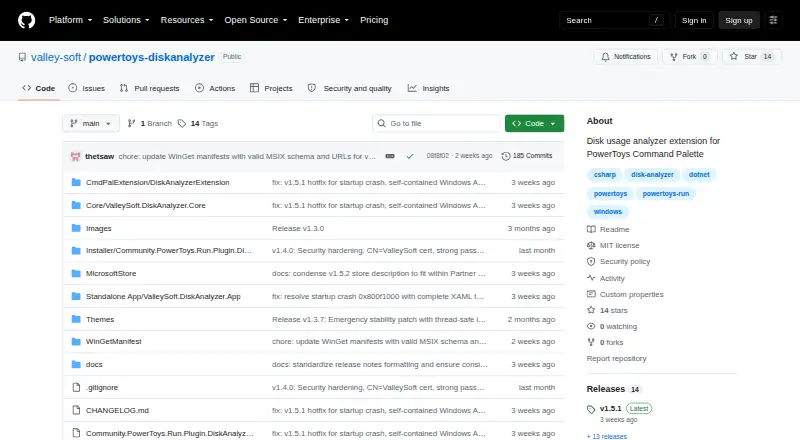Click the folder icon for CmdPalExtension

coord(76,182)
